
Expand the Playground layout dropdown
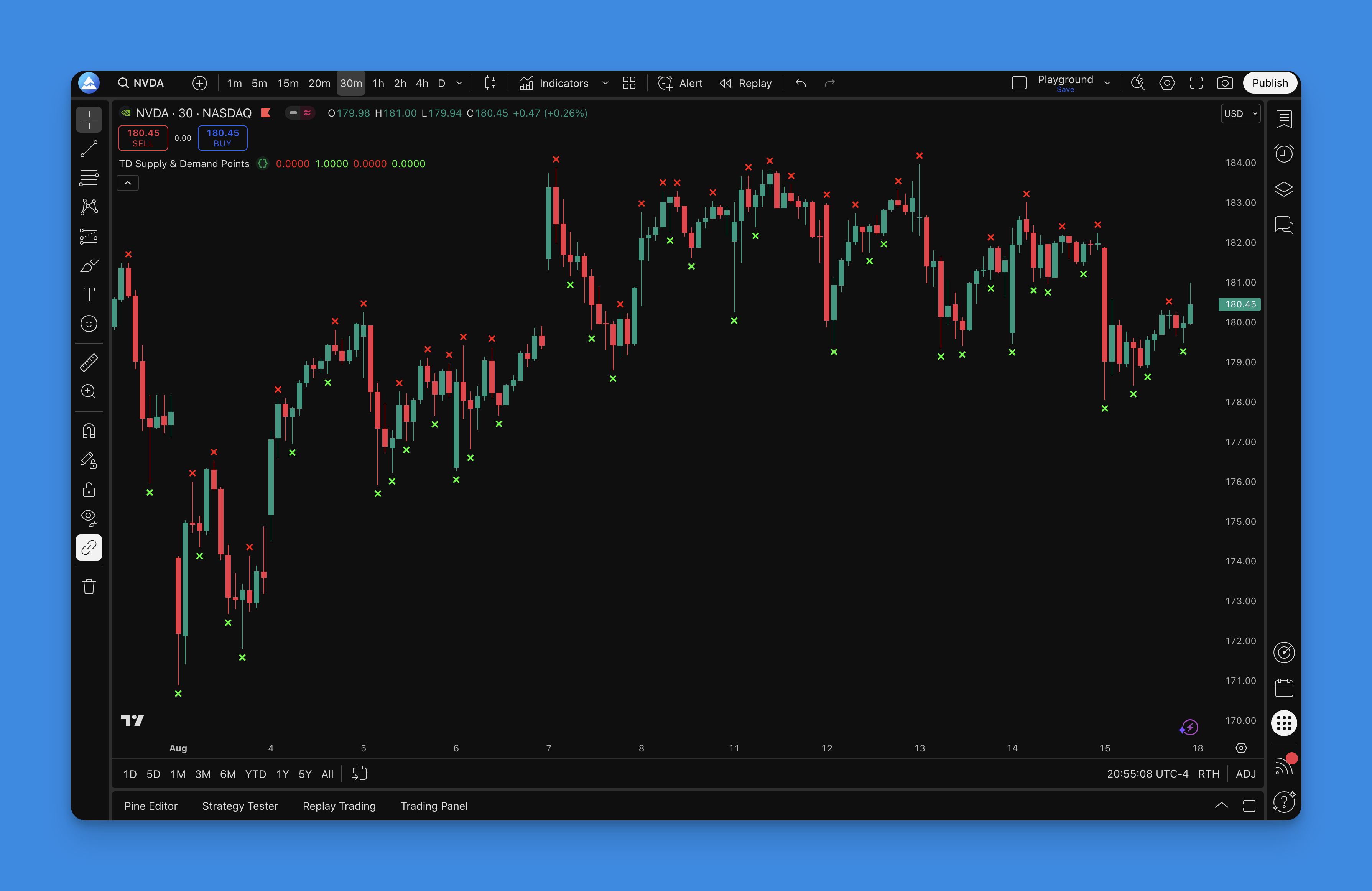click(x=1107, y=83)
